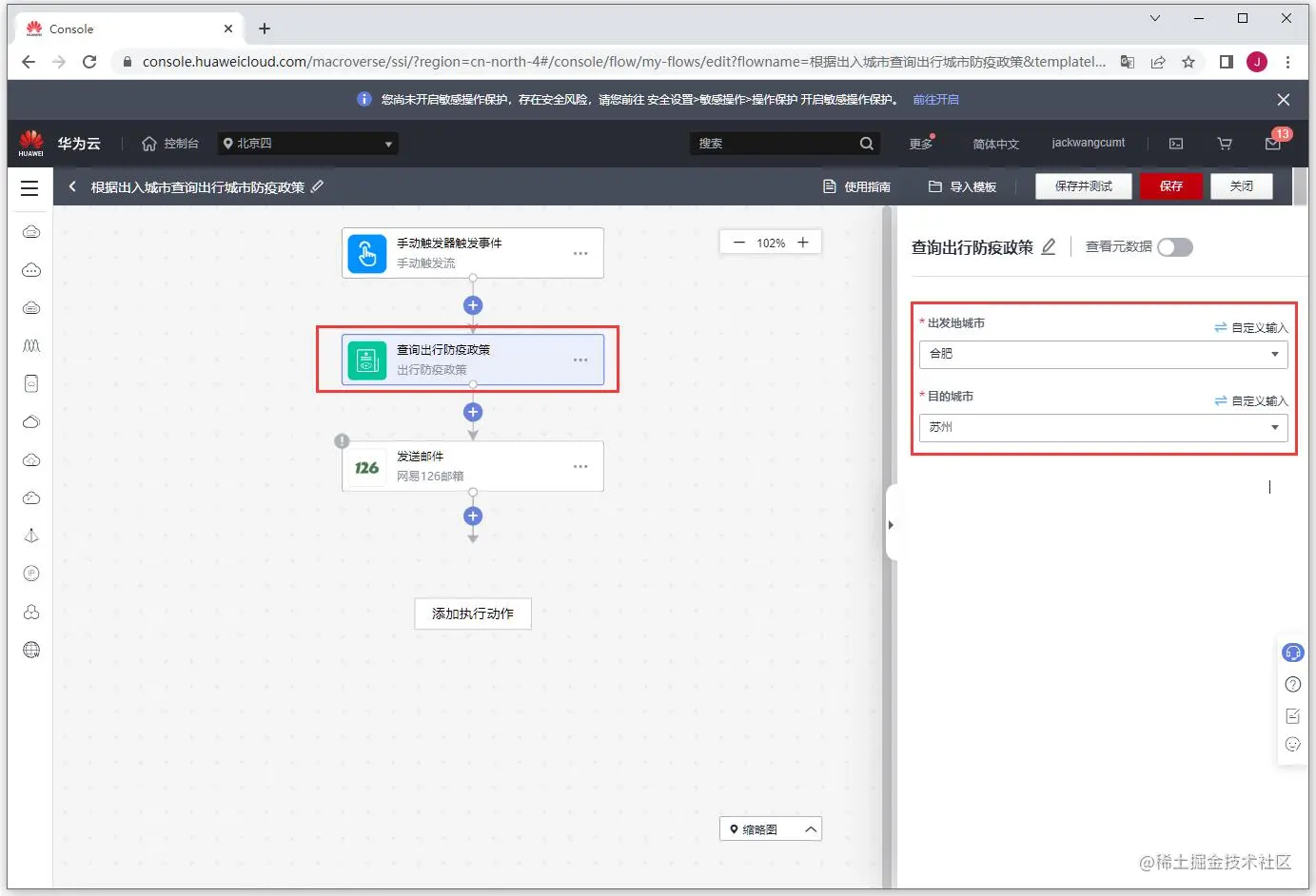The height and width of the screenshot is (896, 1316).
Task: Click the 搜索 search field
Action: [776, 144]
